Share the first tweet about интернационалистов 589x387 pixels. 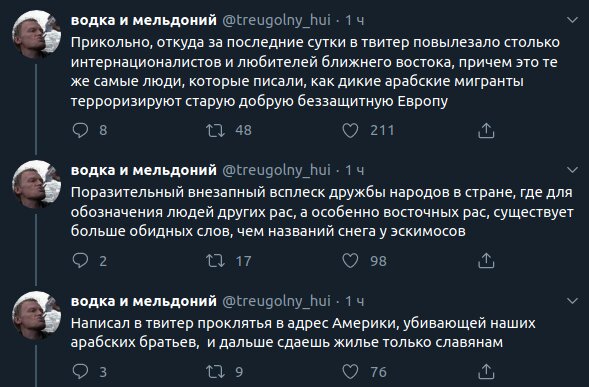click(486, 130)
